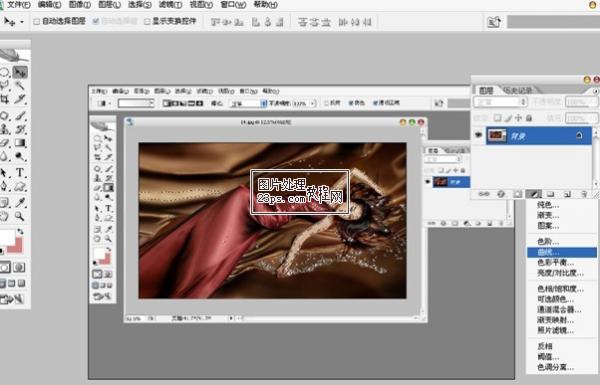Screen dimensions: 600x385
Task: Select the Brush tool
Action: click(20, 115)
